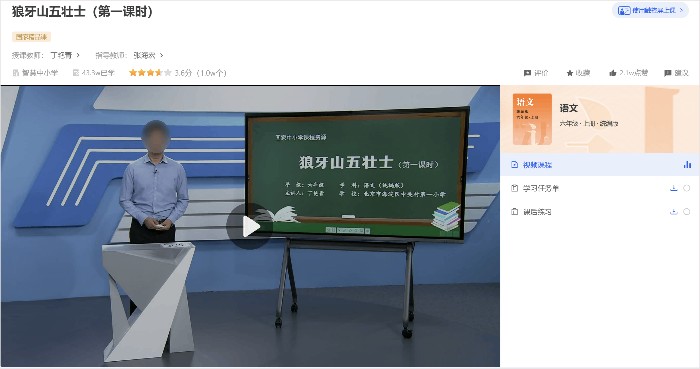Viewport: 700px width, 369px height.
Task: Mark 课后练习 circle as completed
Action: 687,211
